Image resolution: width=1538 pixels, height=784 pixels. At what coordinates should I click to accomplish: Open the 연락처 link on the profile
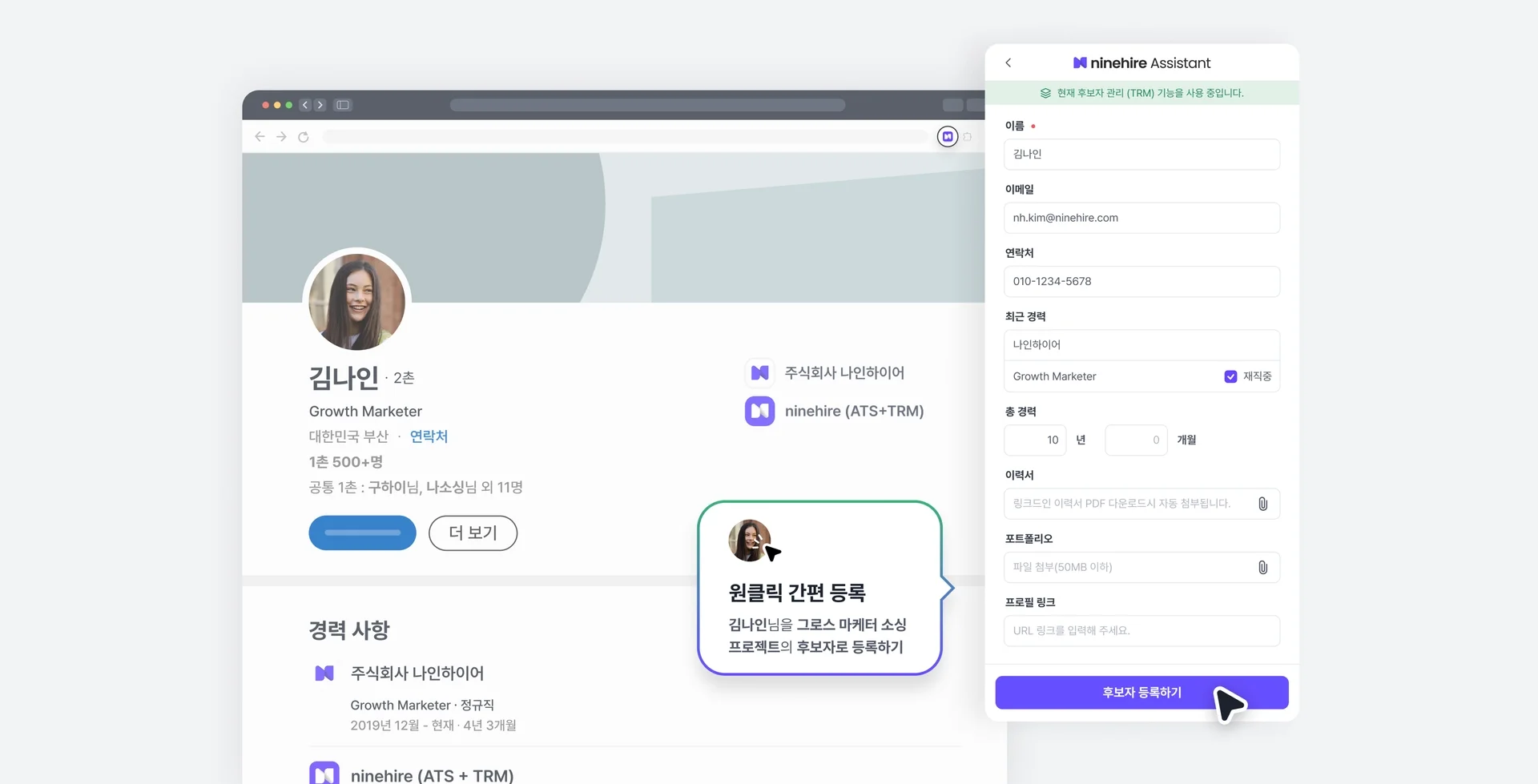429,436
